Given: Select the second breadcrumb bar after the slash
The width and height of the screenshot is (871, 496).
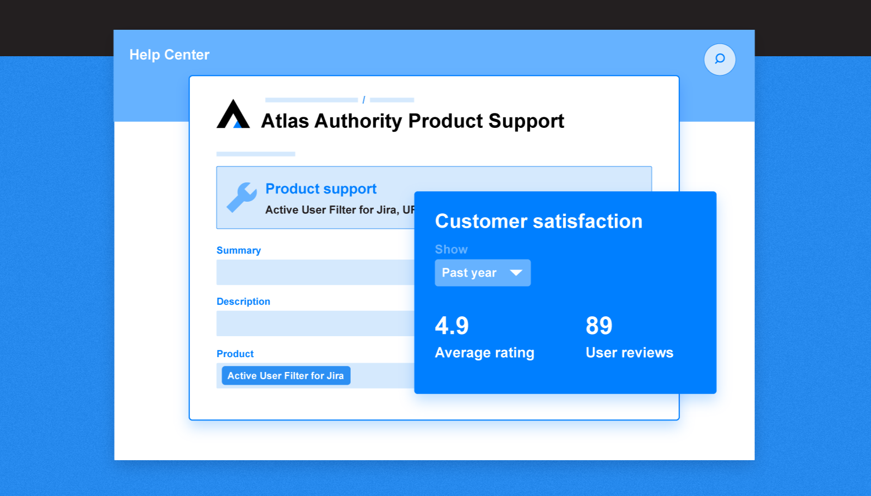Looking at the screenshot, I should click(392, 100).
